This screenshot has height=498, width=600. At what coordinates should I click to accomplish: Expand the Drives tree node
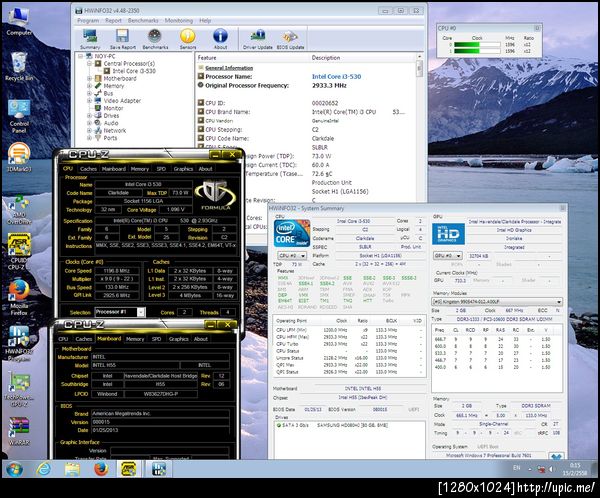pos(90,116)
